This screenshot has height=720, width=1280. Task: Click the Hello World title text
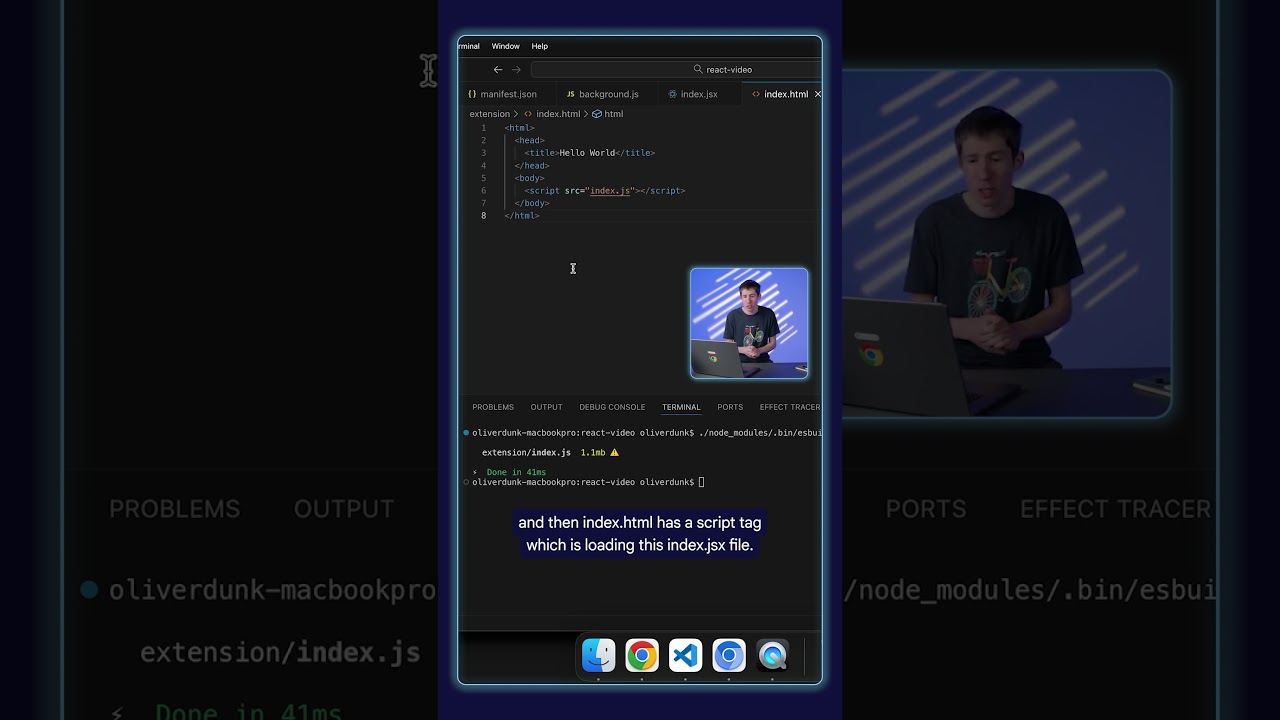pyautogui.click(x=587, y=153)
